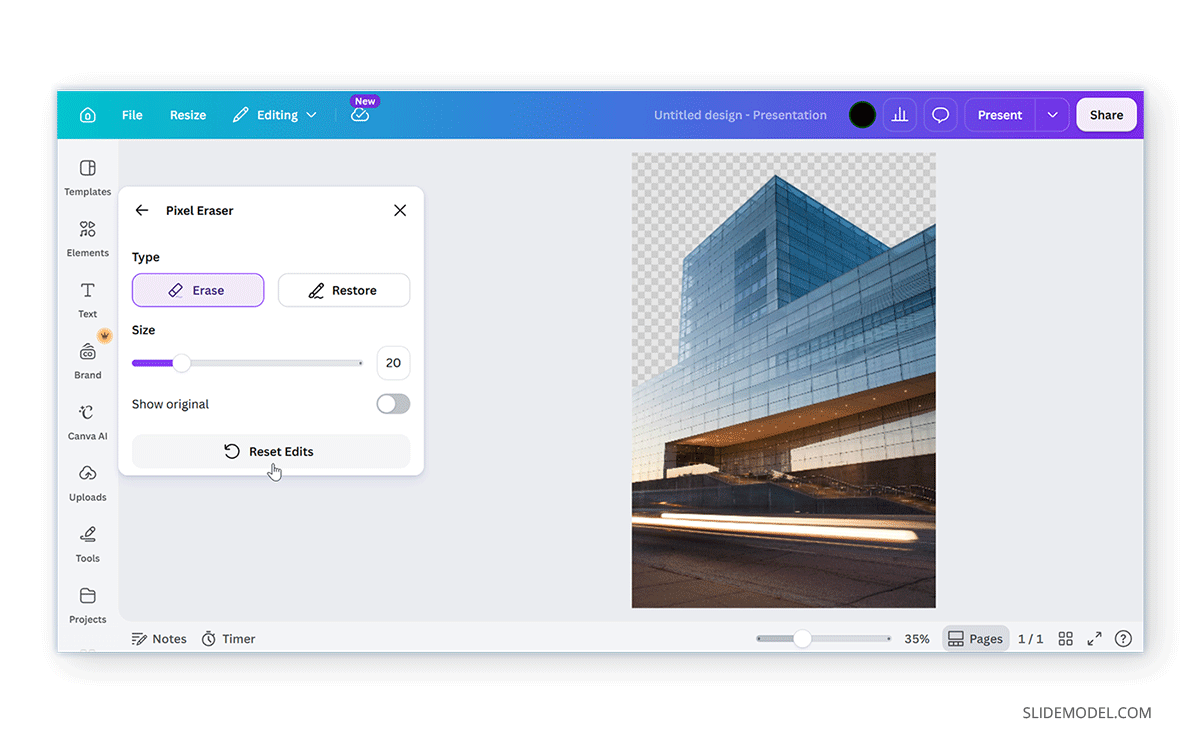Go to the Canva home icon
Image resolution: width=1200 pixels, height=743 pixels.
[88, 115]
